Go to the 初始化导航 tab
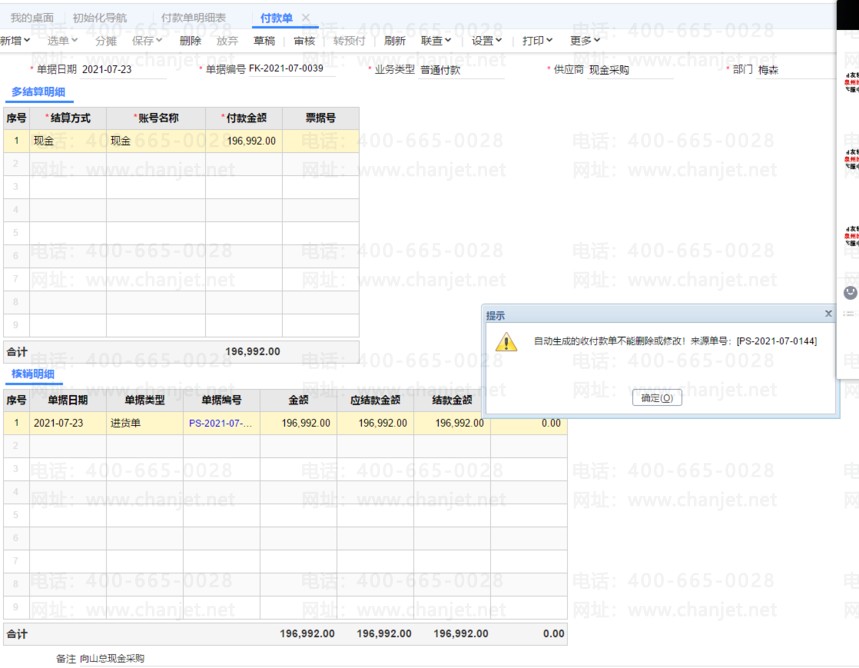Screen dimensions: 859x668 coord(100,18)
